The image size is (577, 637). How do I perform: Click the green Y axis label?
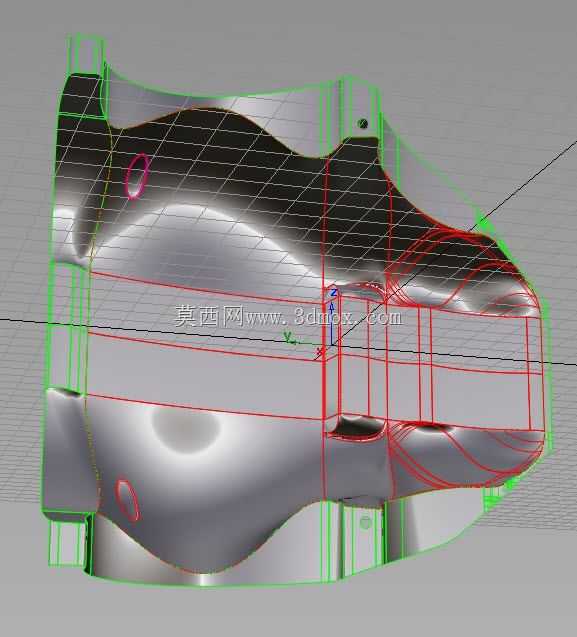[x=288, y=337]
